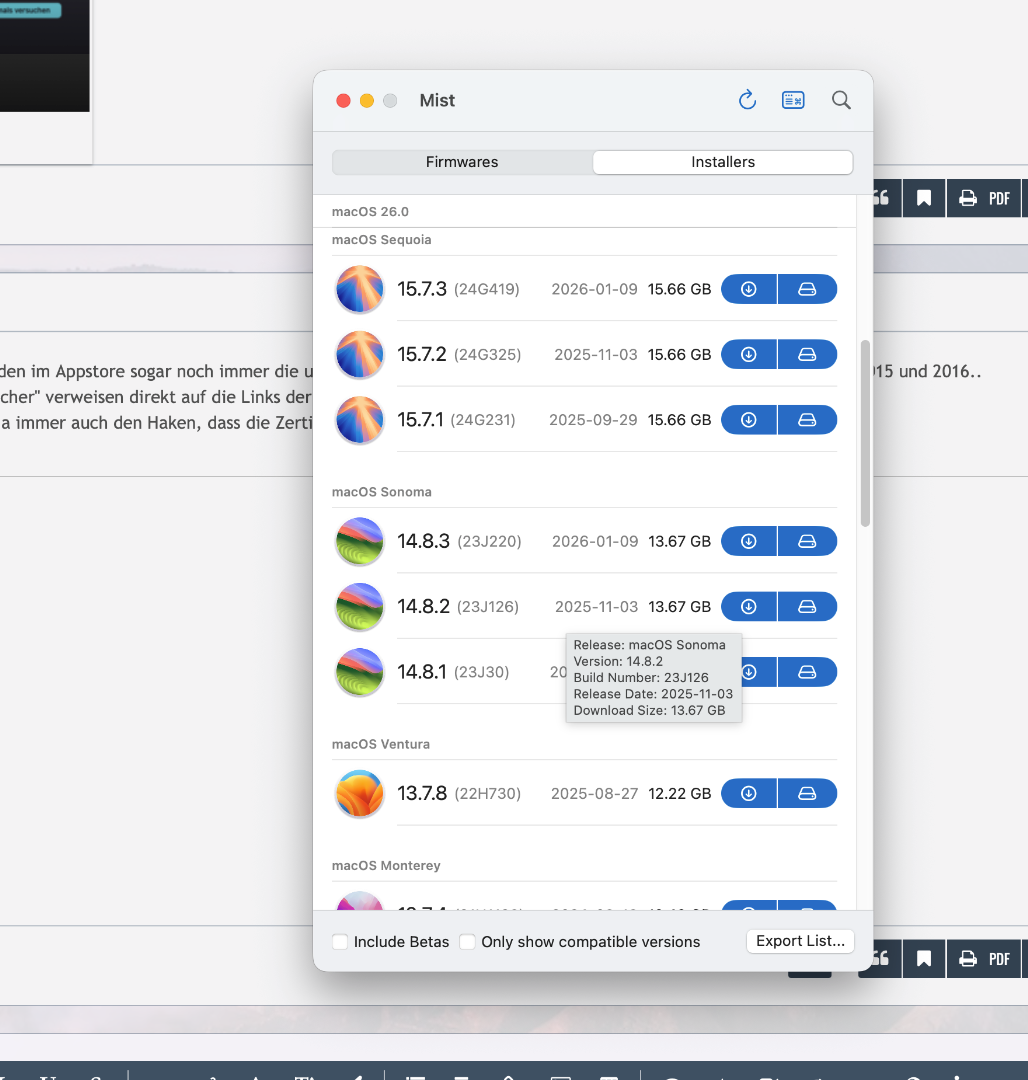Open the installer command log icon
The width and height of the screenshot is (1028, 1080).
[793, 101]
